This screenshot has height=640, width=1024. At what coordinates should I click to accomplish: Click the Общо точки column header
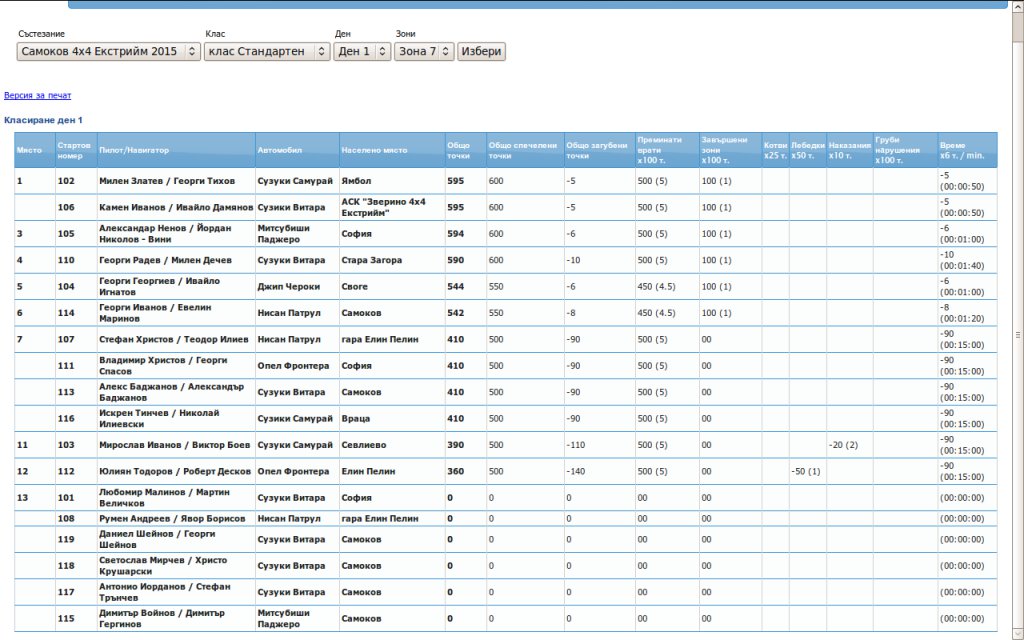459,150
